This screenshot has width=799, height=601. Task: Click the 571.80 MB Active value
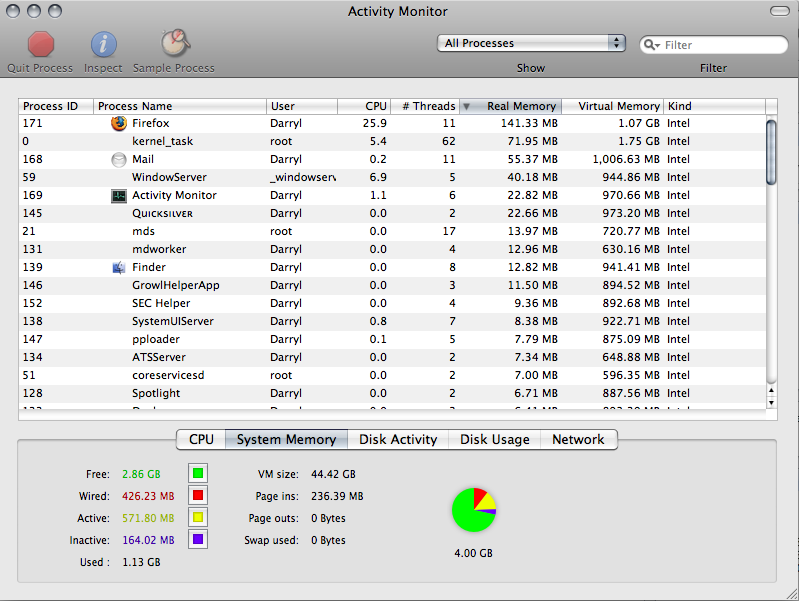(x=148, y=518)
